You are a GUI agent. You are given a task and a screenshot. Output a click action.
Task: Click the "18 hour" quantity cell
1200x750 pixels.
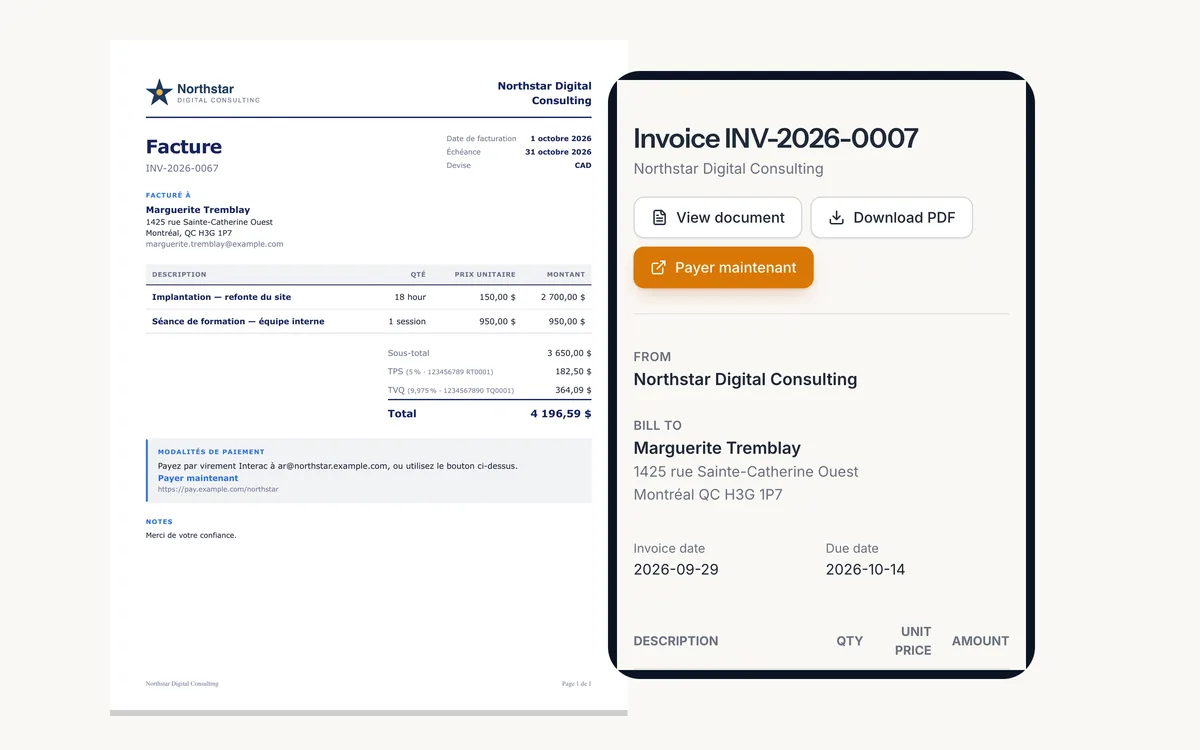410,297
